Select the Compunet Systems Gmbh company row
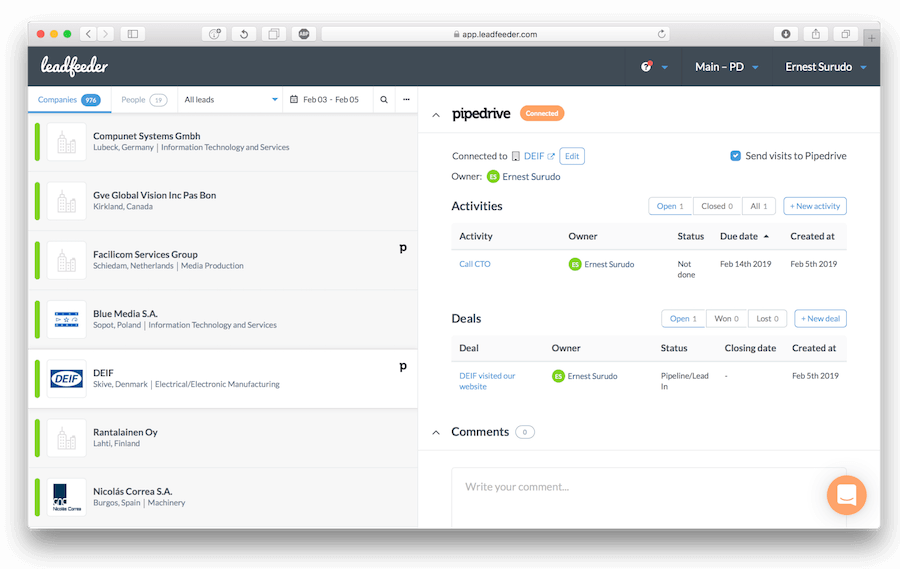This screenshot has height=569, width=900. (x=223, y=142)
